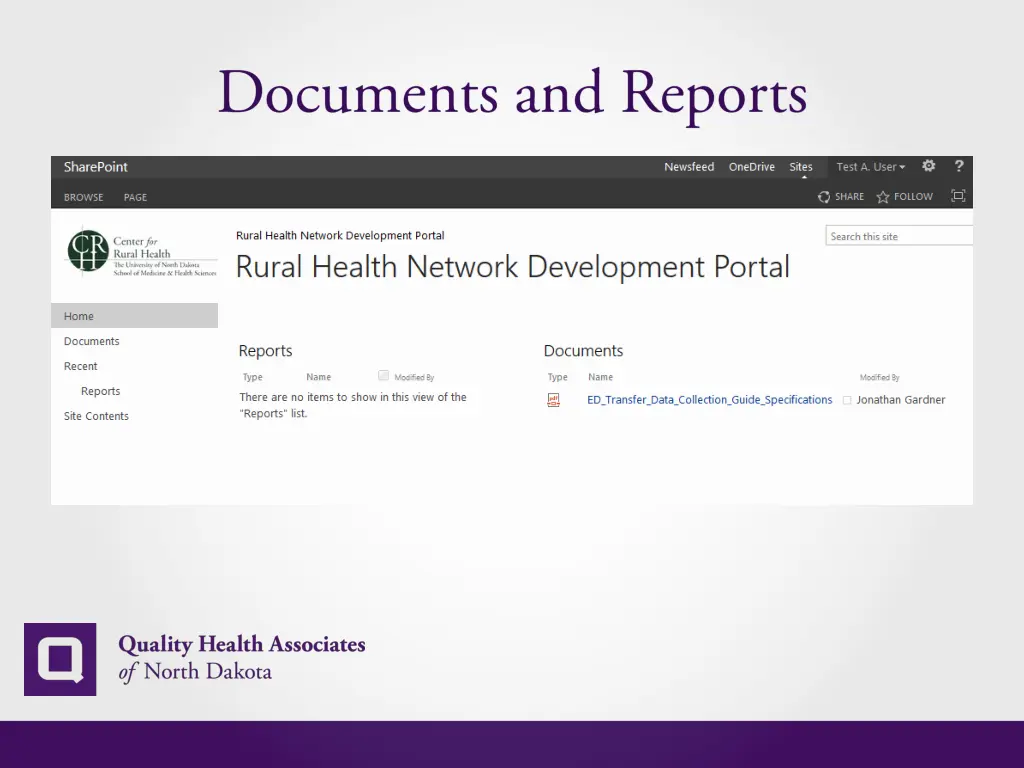This screenshot has height=768, width=1024.
Task: Click the Jonathan Gardner name
Action: click(x=901, y=400)
